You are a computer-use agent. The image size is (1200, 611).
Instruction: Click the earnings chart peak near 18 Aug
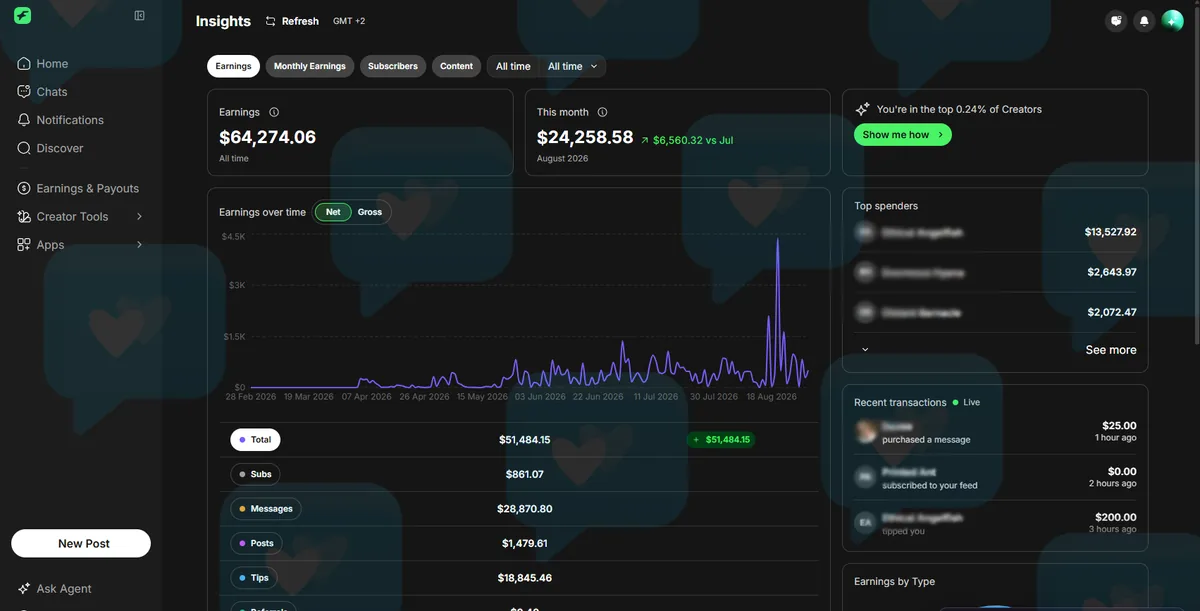(778, 241)
